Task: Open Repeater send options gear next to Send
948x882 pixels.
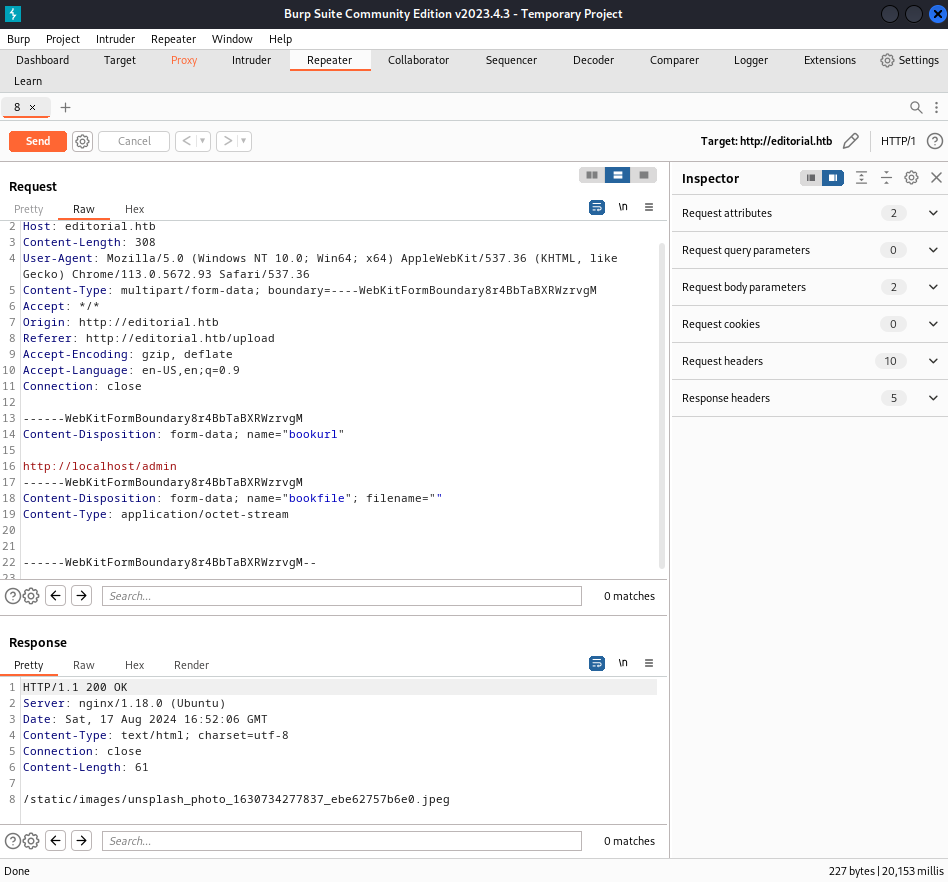Action: (x=82, y=141)
